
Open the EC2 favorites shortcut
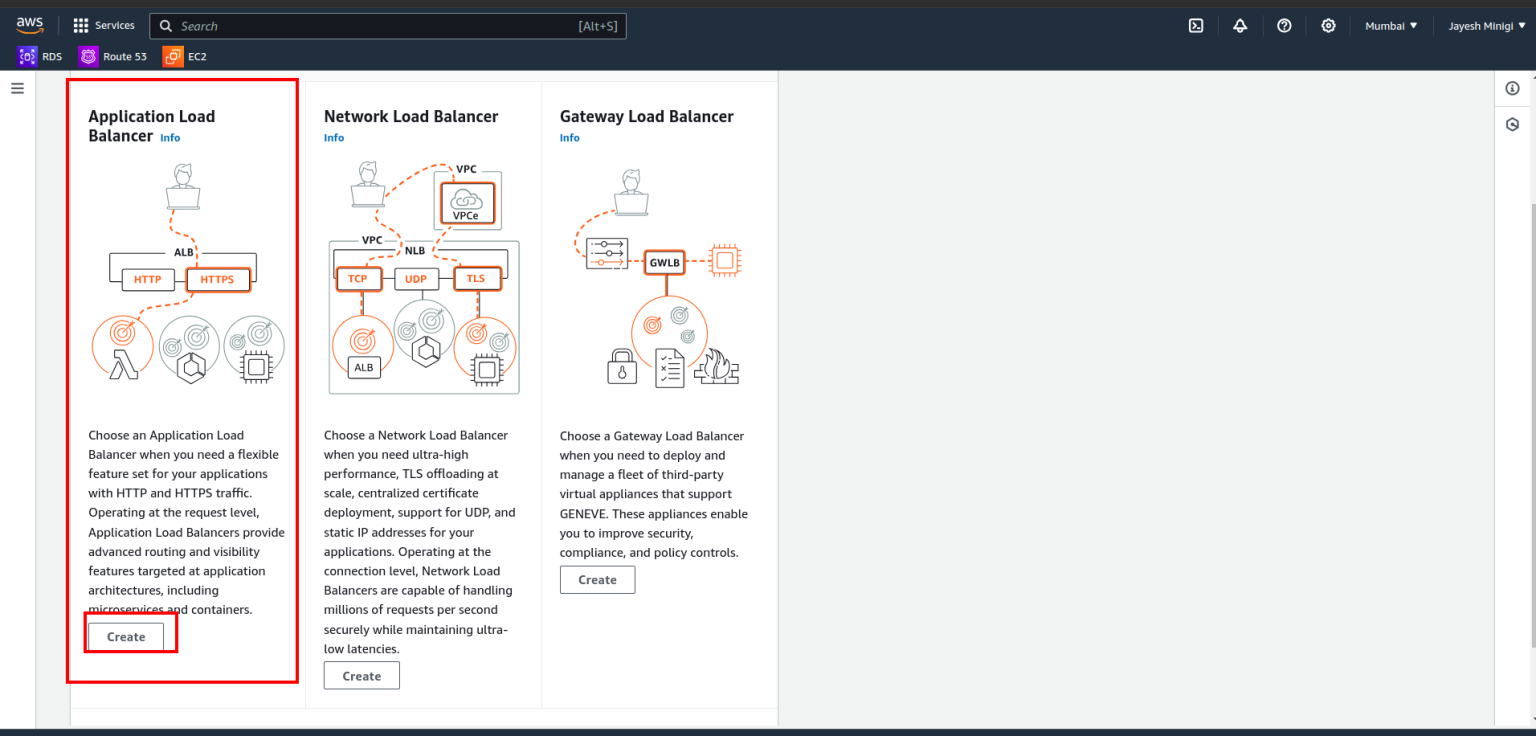point(184,56)
